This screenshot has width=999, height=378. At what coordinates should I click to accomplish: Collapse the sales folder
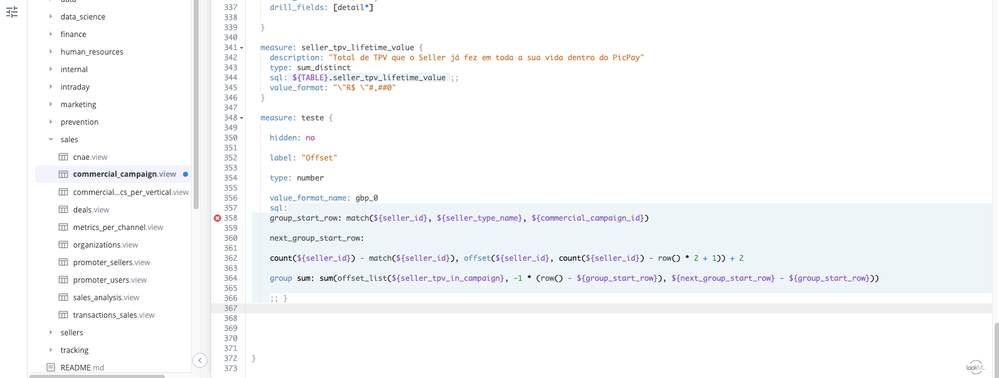tap(50, 139)
